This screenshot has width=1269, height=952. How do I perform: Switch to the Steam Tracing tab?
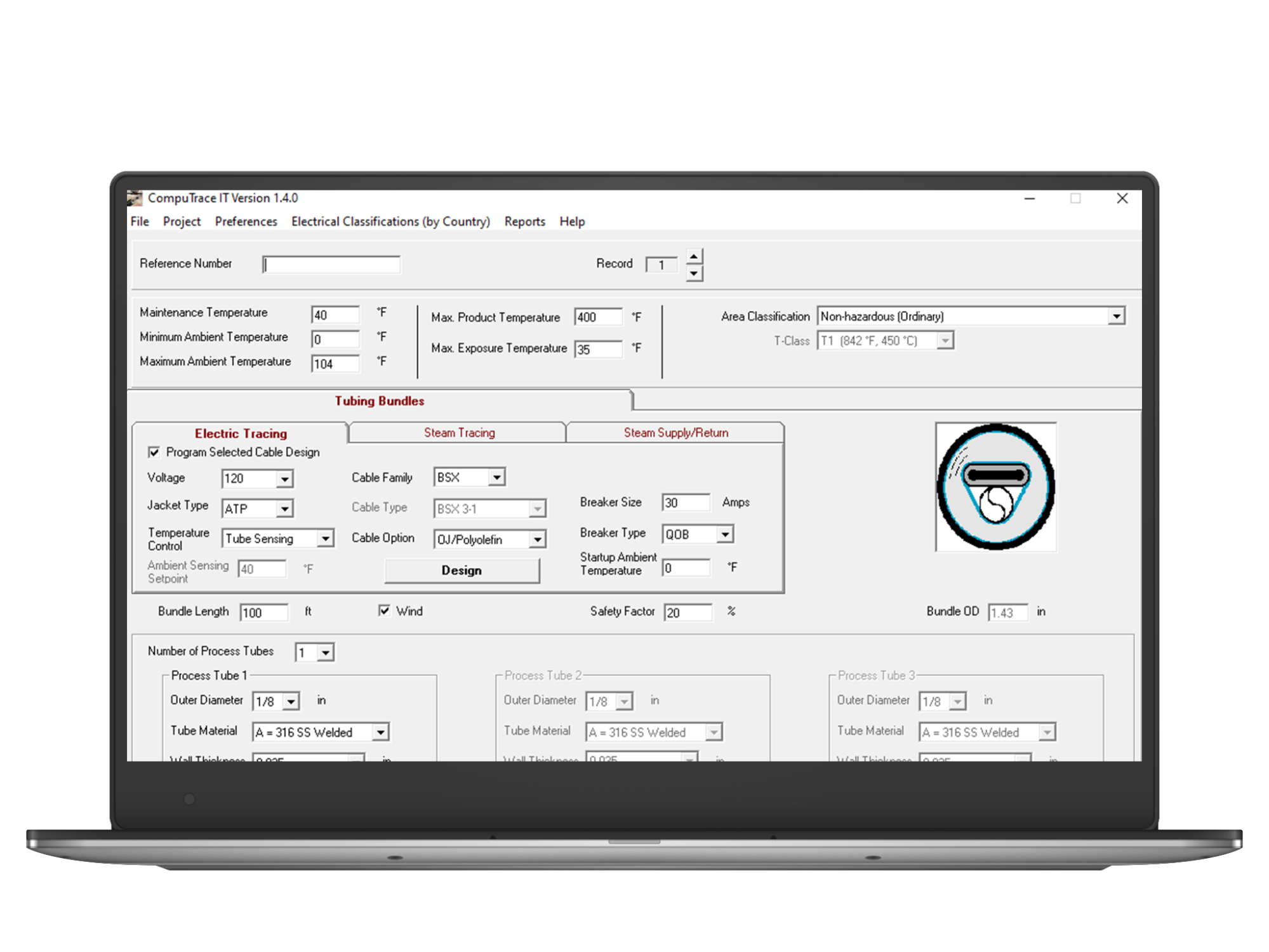point(459,433)
